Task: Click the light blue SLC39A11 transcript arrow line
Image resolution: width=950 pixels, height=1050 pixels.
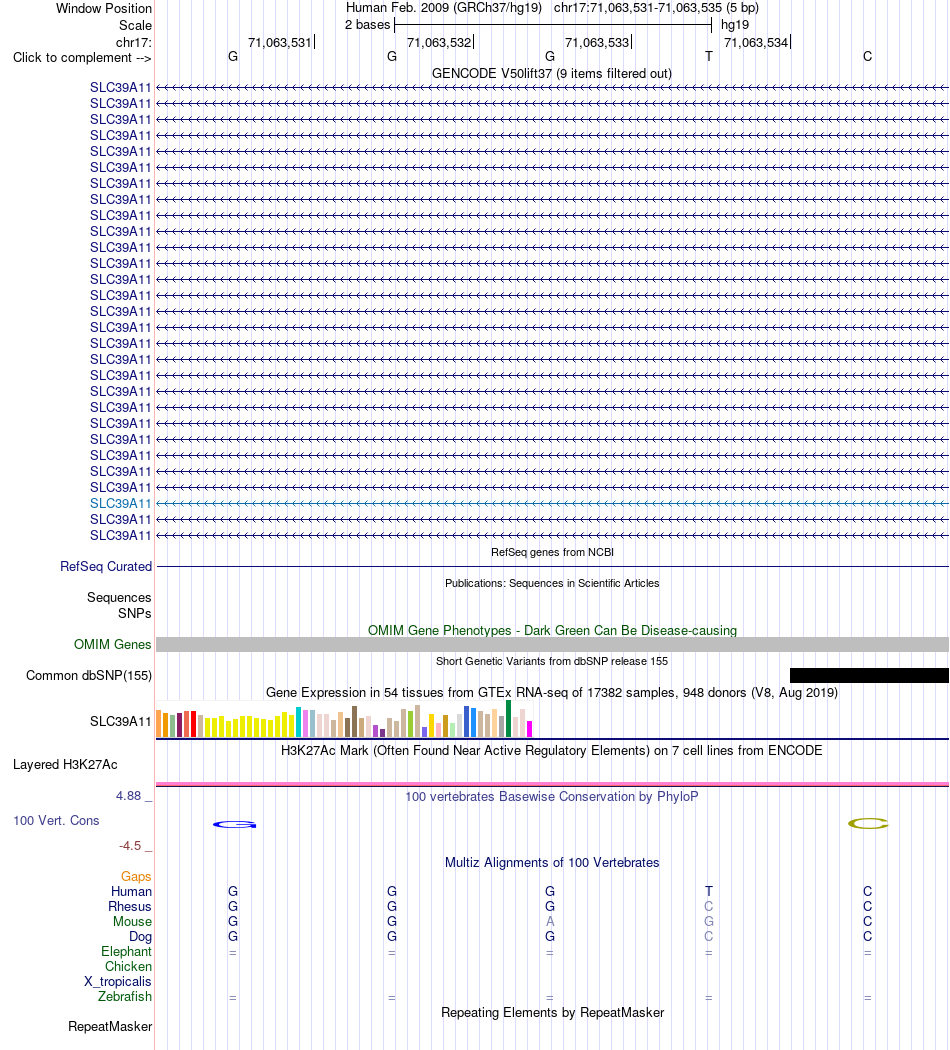Action: pos(552,504)
